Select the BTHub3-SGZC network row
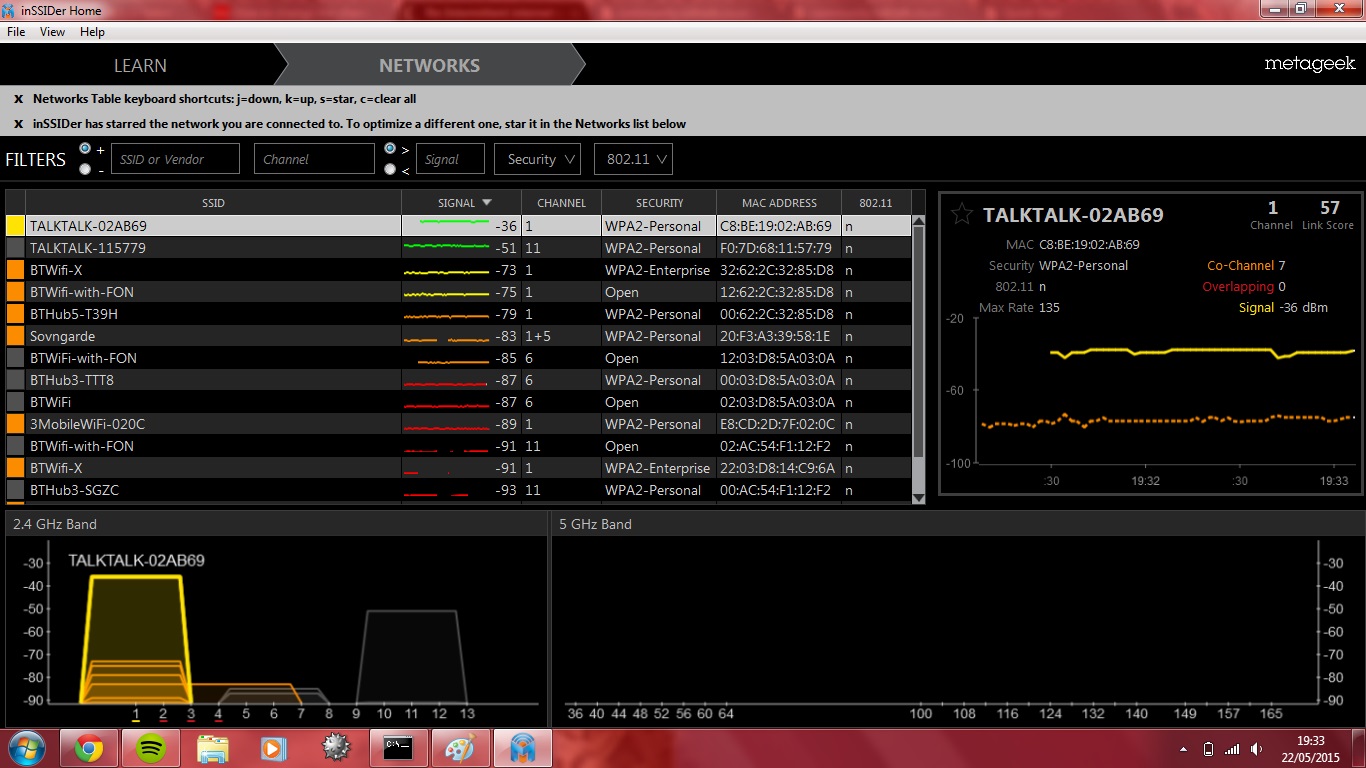1366x768 pixels. (x=459, y=490)
